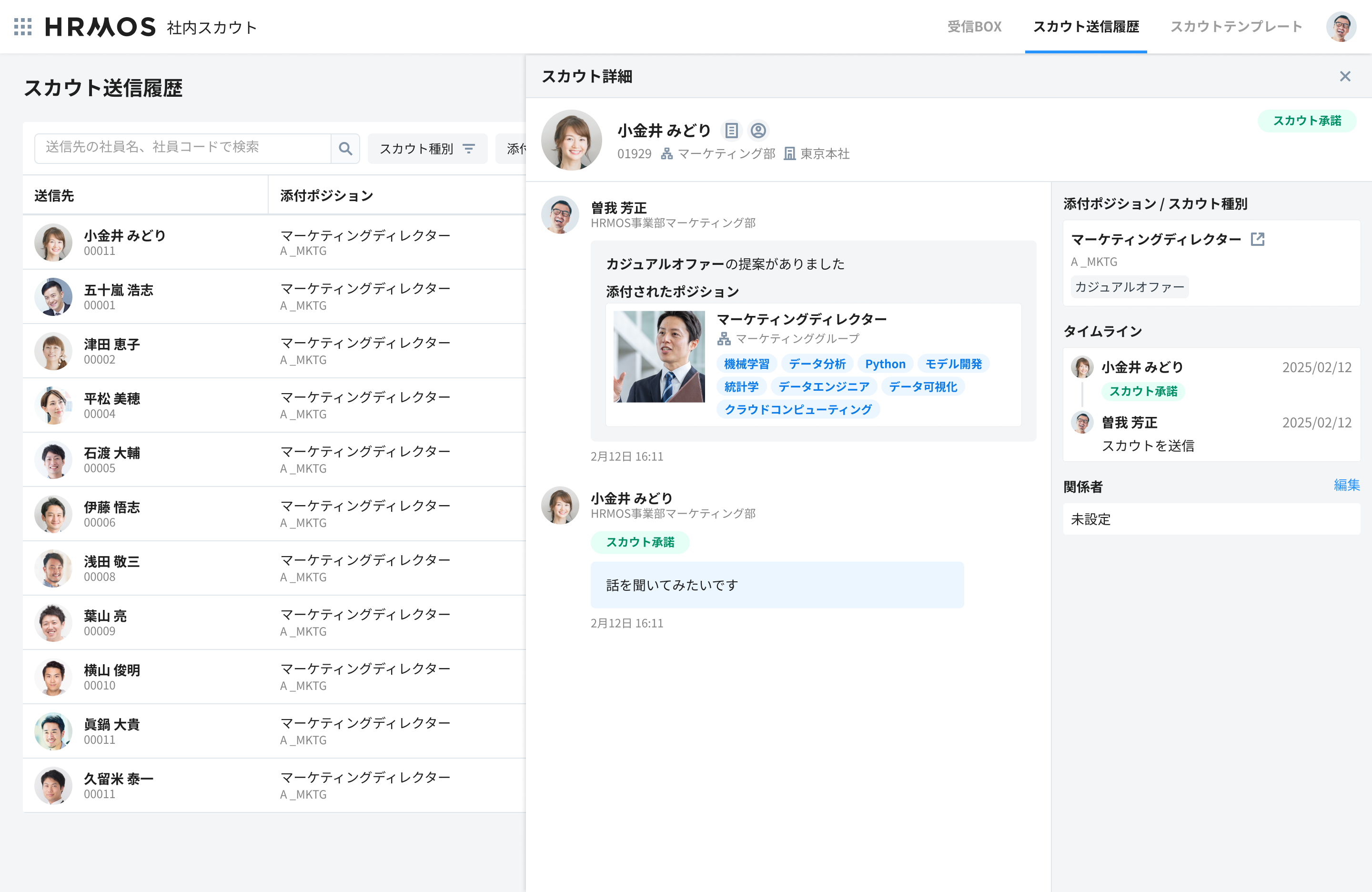The height and width of the screenshot is (892, 1372).
Task: Open the スカウト種別 filter dropdown
Action: coord(427,149)
